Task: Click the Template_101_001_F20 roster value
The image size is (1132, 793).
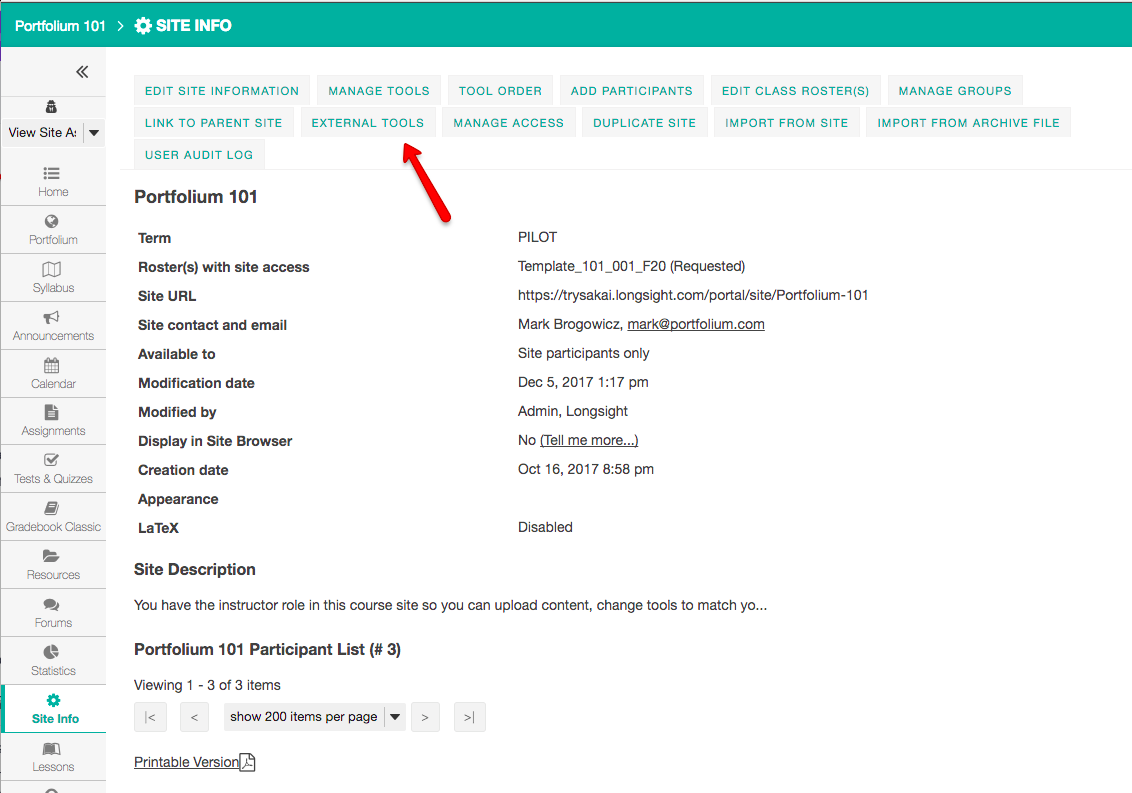Action: click(631, 266)
